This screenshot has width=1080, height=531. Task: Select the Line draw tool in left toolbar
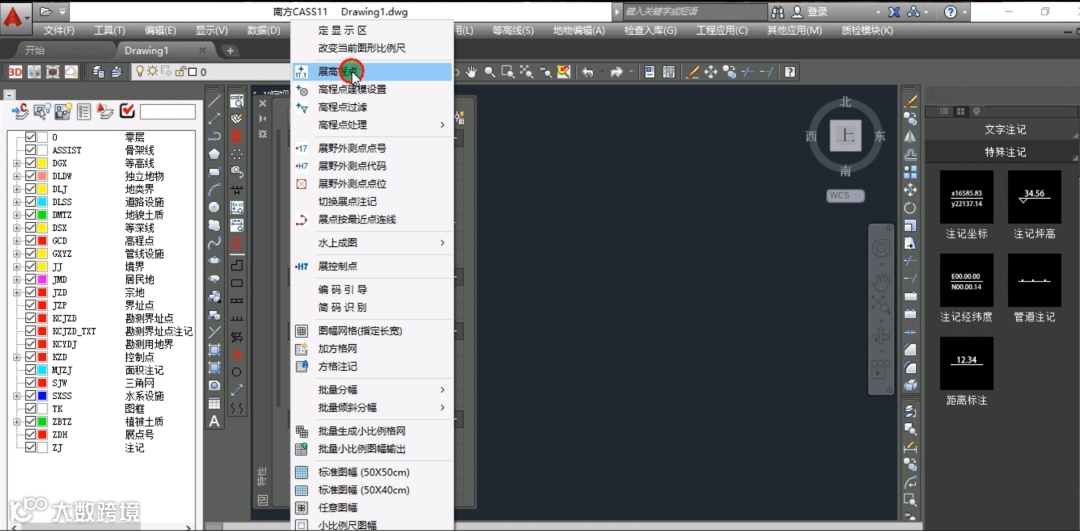pyautogui.click(x=214, y=101)
